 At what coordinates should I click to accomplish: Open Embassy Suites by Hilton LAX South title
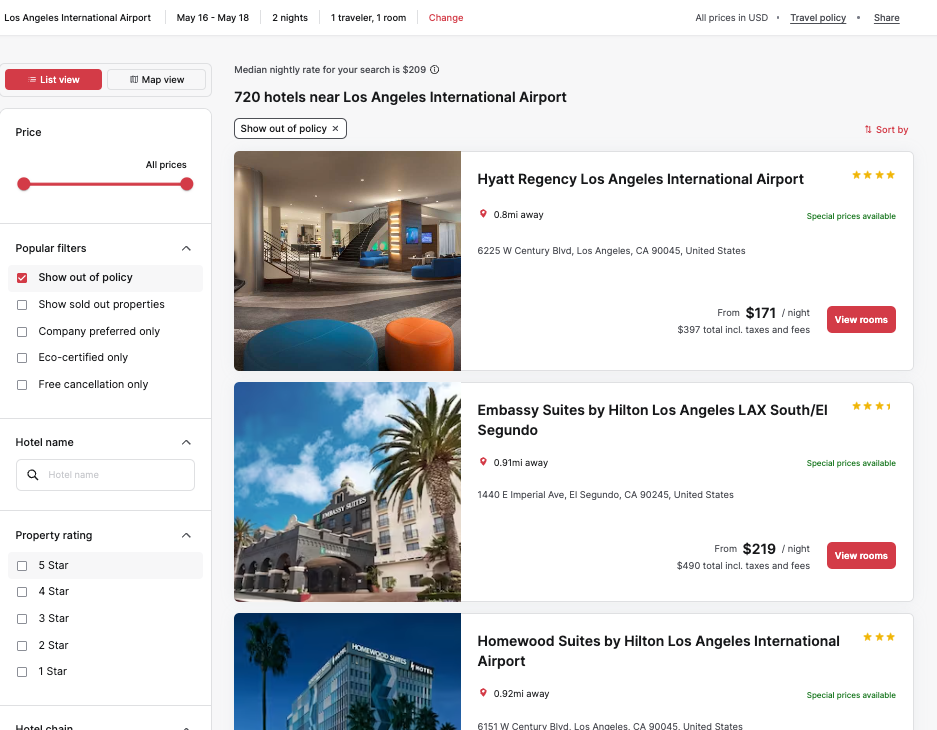(652, 420)
